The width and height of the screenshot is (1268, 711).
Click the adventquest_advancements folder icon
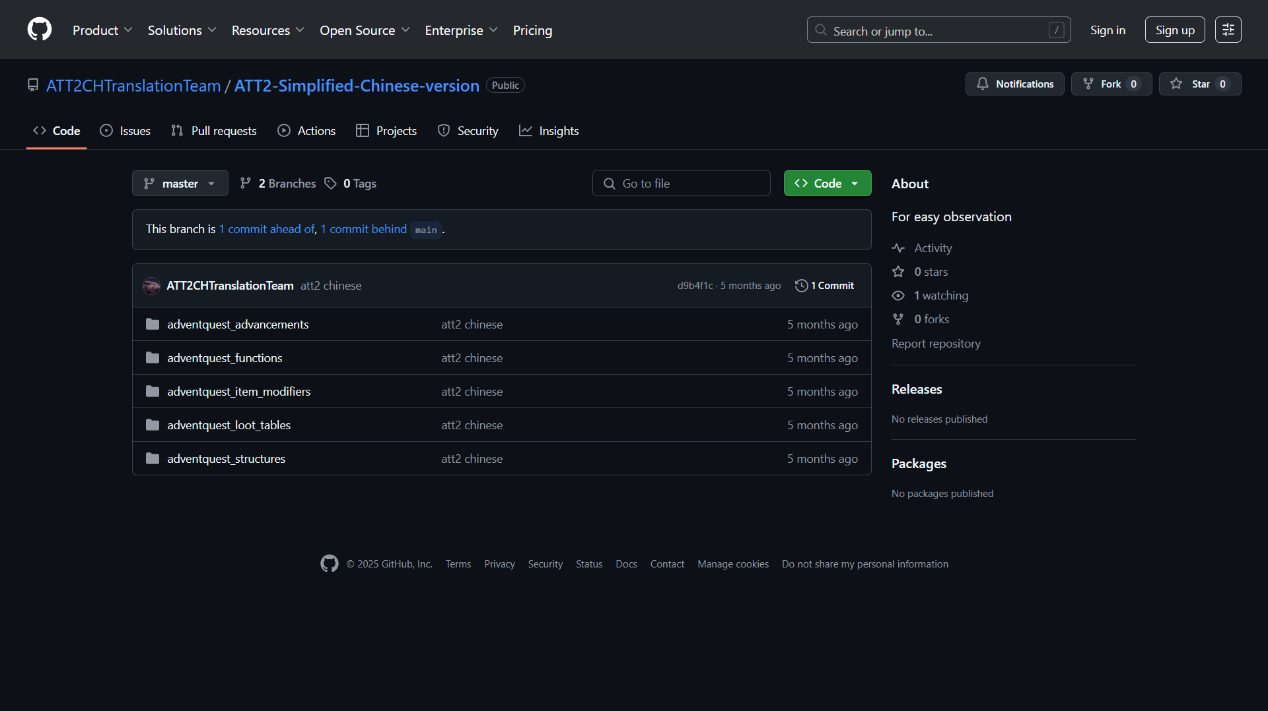152,325
